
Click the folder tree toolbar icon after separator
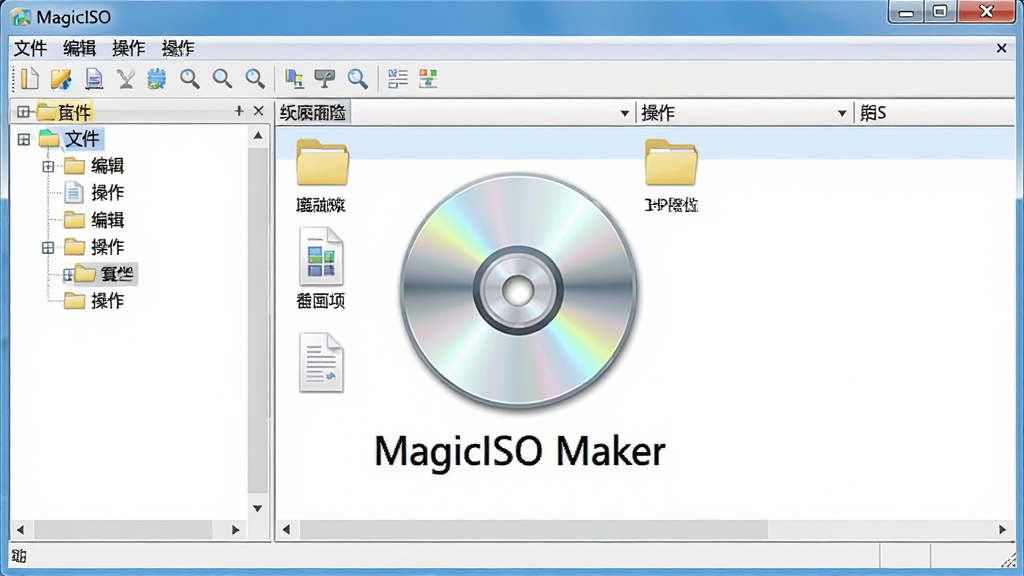tap(294, 79)
